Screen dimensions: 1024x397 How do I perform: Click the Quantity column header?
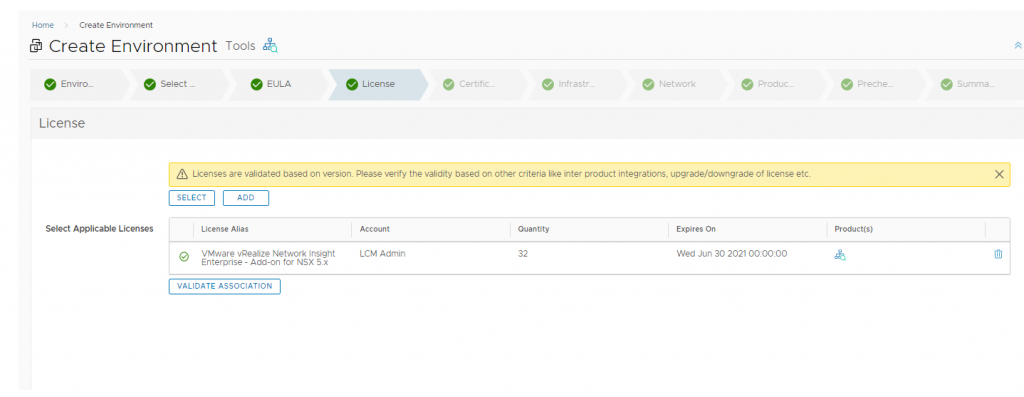tap(534, 229)
